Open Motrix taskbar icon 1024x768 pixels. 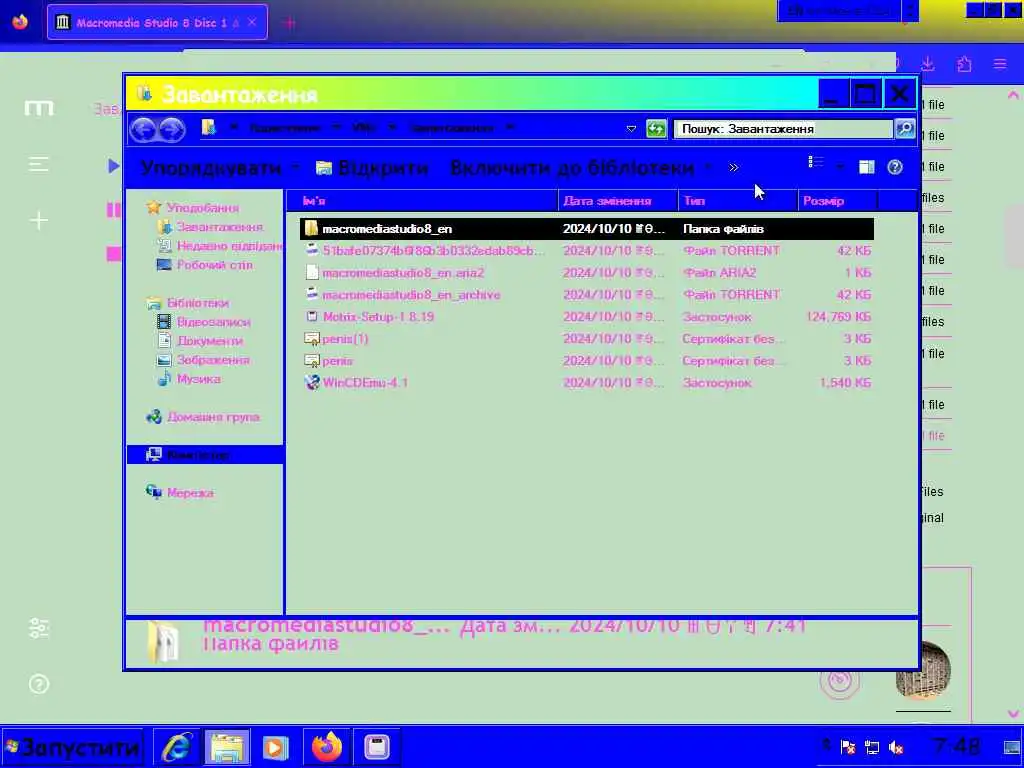[x=377, y=747]
